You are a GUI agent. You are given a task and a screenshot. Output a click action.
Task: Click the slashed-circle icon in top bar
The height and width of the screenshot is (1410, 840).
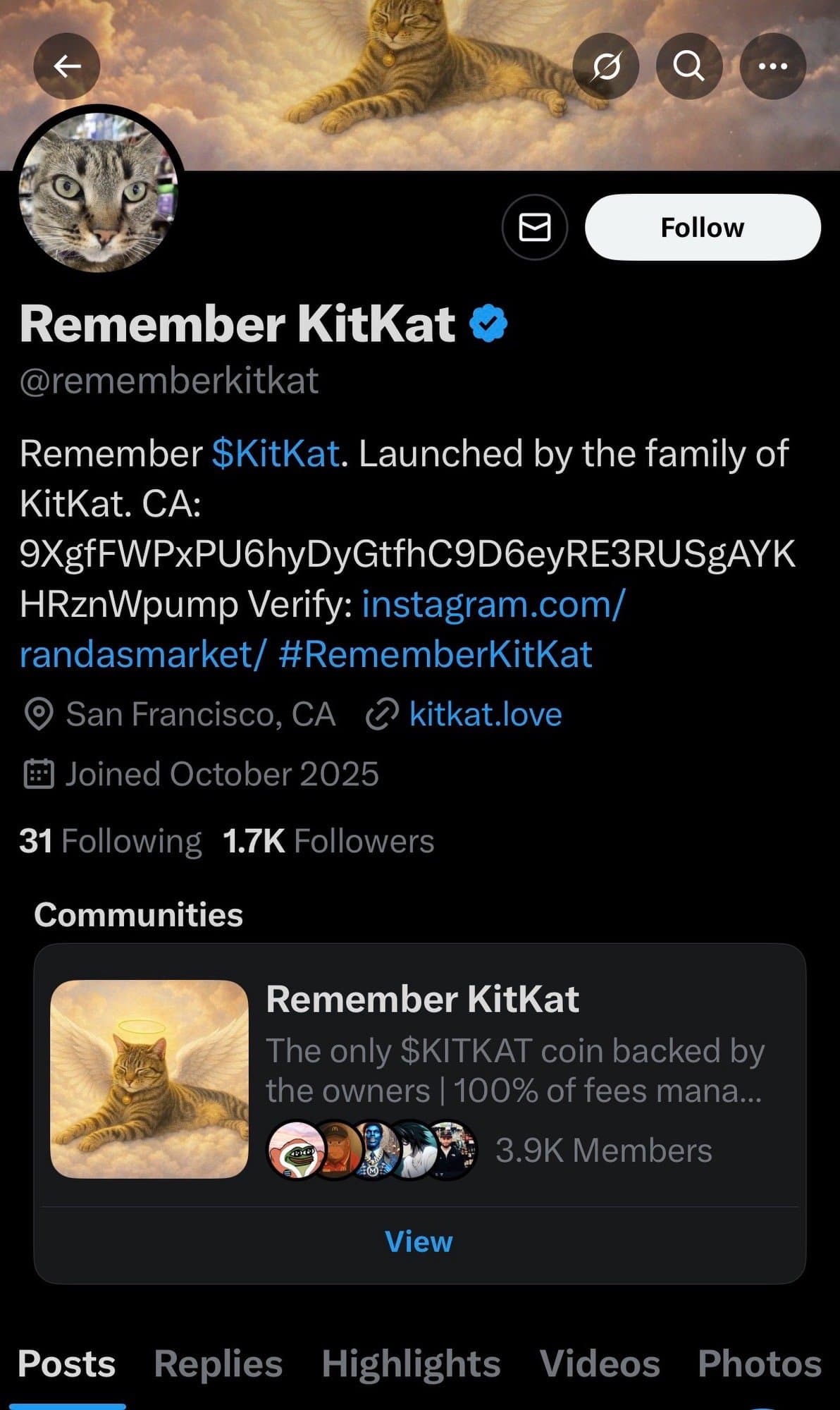point(606,66)
